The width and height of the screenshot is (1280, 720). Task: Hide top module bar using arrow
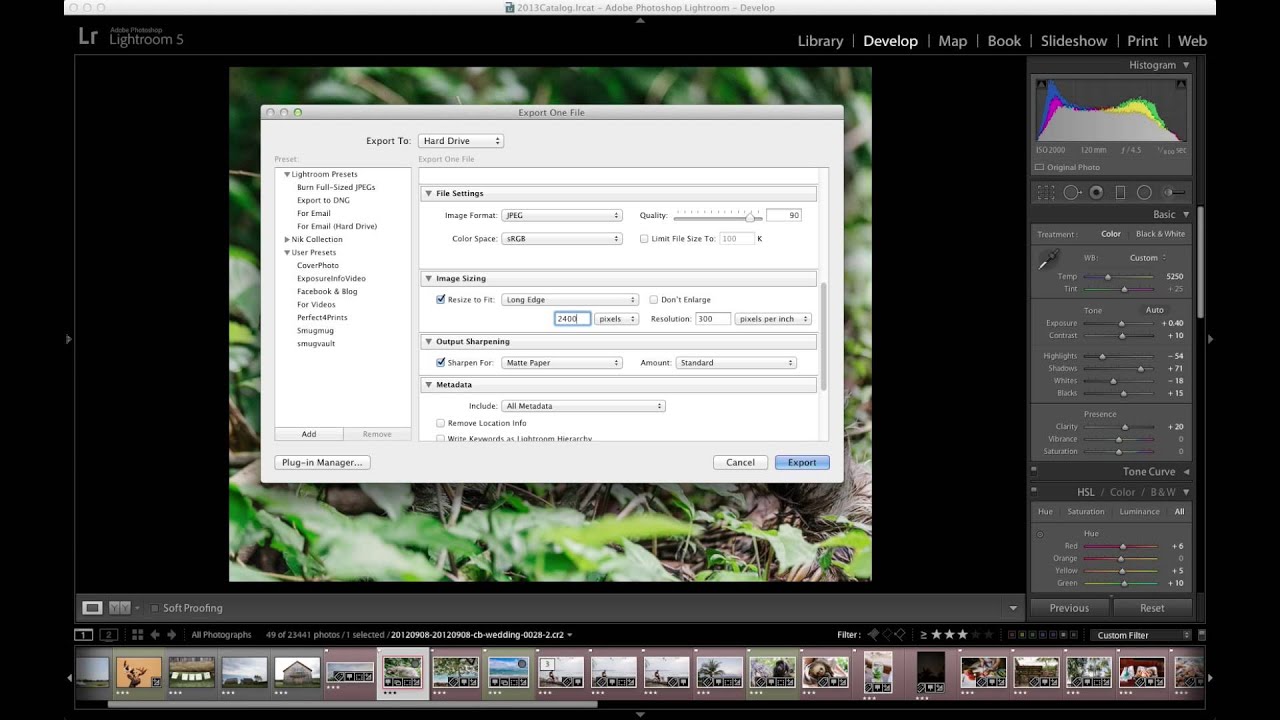(x=640, y=19)
